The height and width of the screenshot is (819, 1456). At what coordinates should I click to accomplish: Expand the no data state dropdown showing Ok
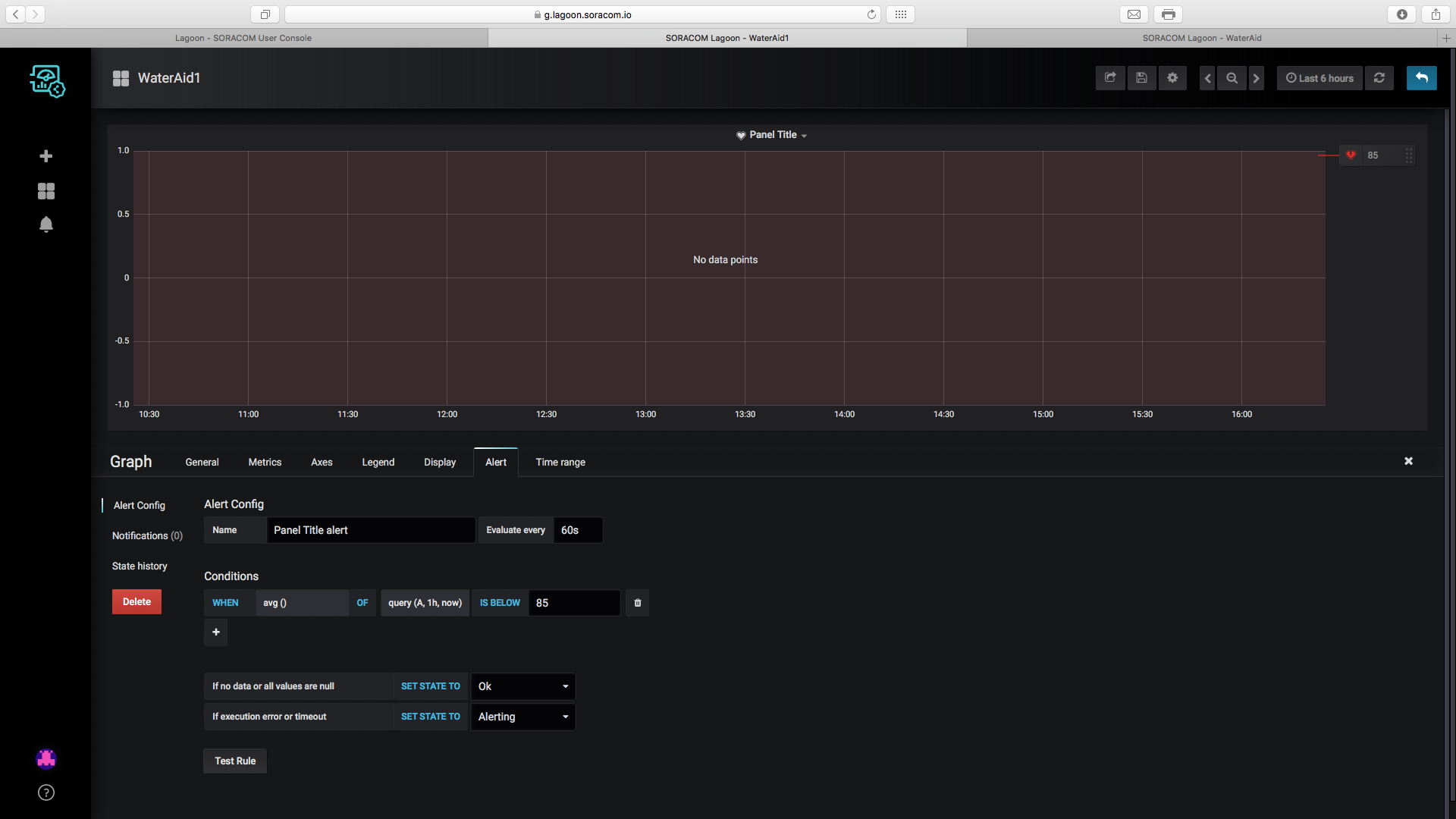tap(522, 686)
